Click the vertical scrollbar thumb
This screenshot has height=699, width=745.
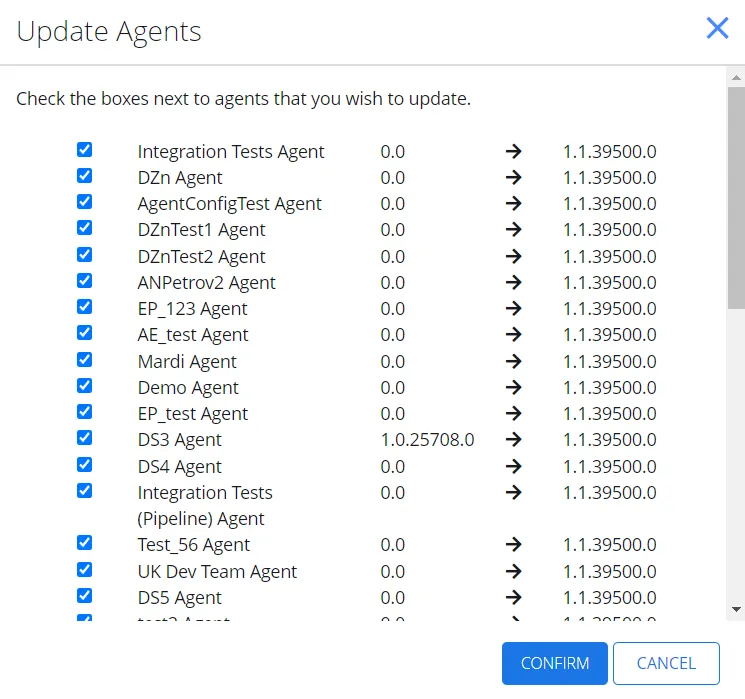[x=736, y=198]
